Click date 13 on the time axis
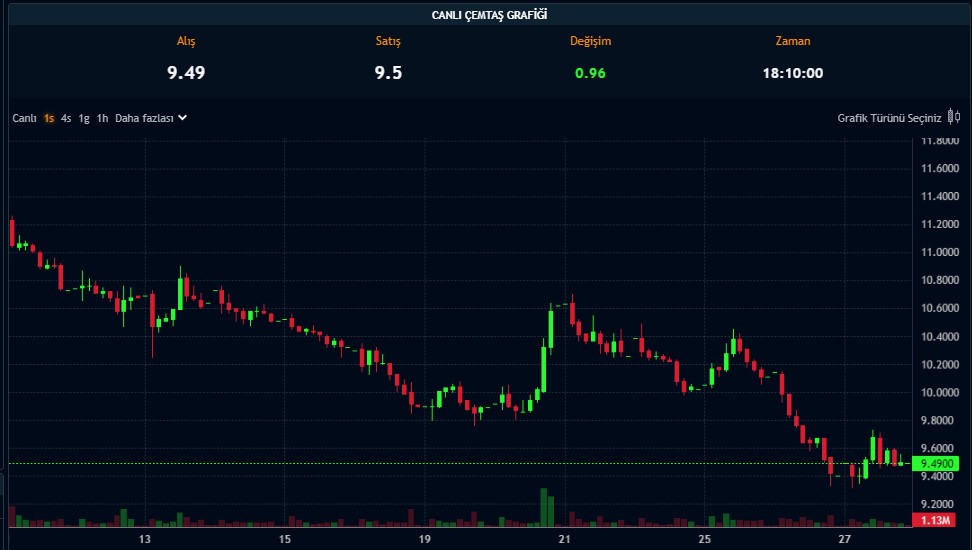The width and height of the screenshot is (972, 550). (x=145, y=540)
